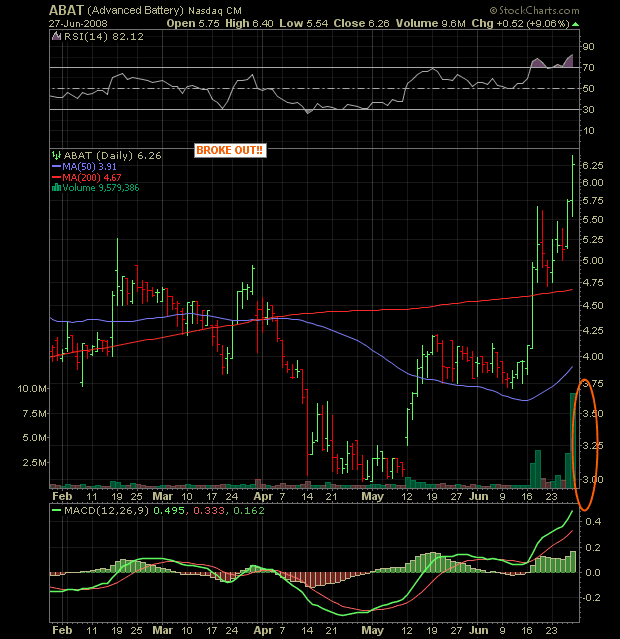
Task: Click the 27-Jun-2008 date
Action: click(78, 24)
